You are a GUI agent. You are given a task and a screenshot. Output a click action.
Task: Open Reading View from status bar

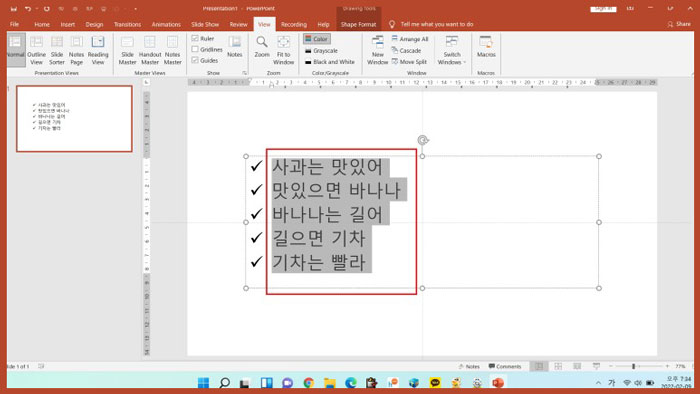(577, 366)
